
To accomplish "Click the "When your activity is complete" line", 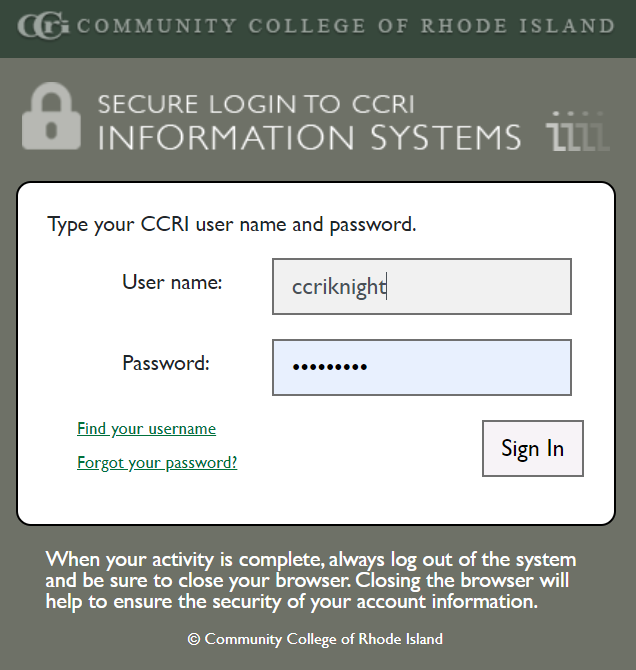I will click(x=310, y=559).
